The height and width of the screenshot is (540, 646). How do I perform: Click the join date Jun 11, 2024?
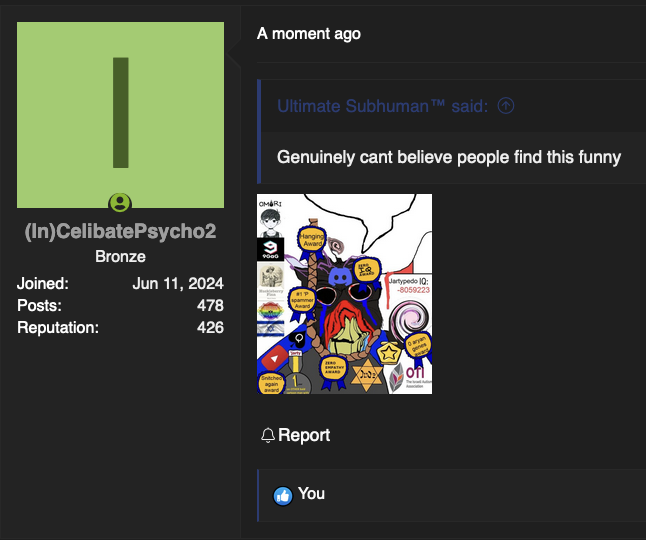178,284
